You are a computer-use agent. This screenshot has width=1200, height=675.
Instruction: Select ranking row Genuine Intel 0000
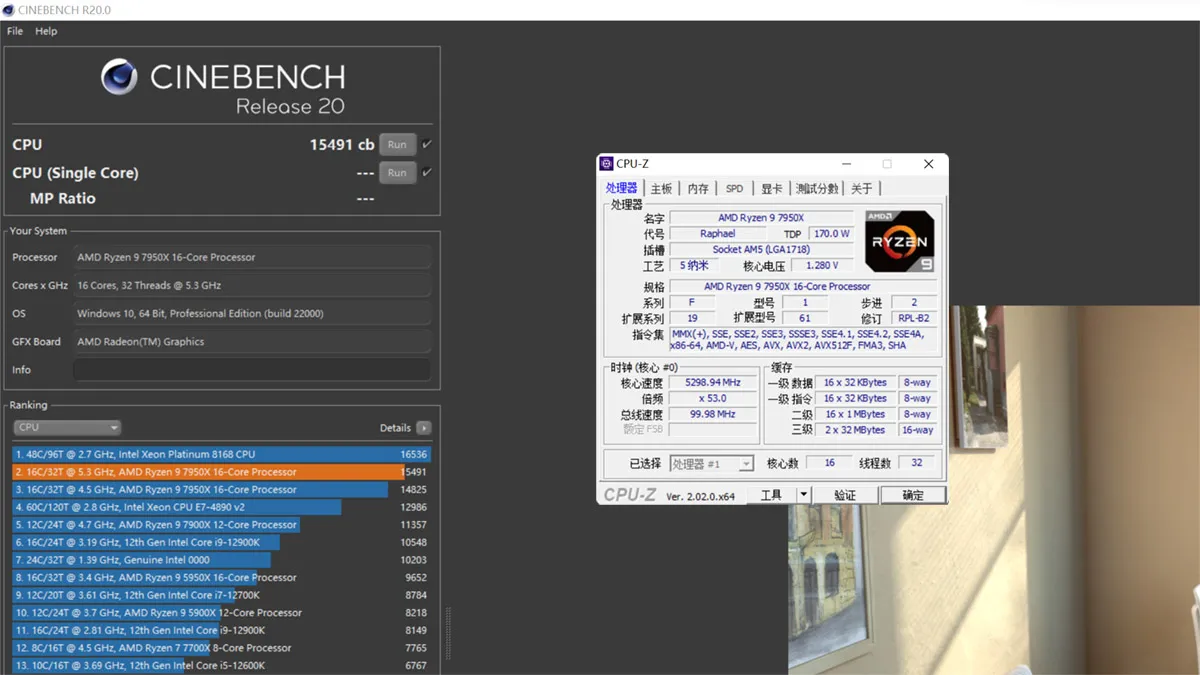(x=222, y=560)
